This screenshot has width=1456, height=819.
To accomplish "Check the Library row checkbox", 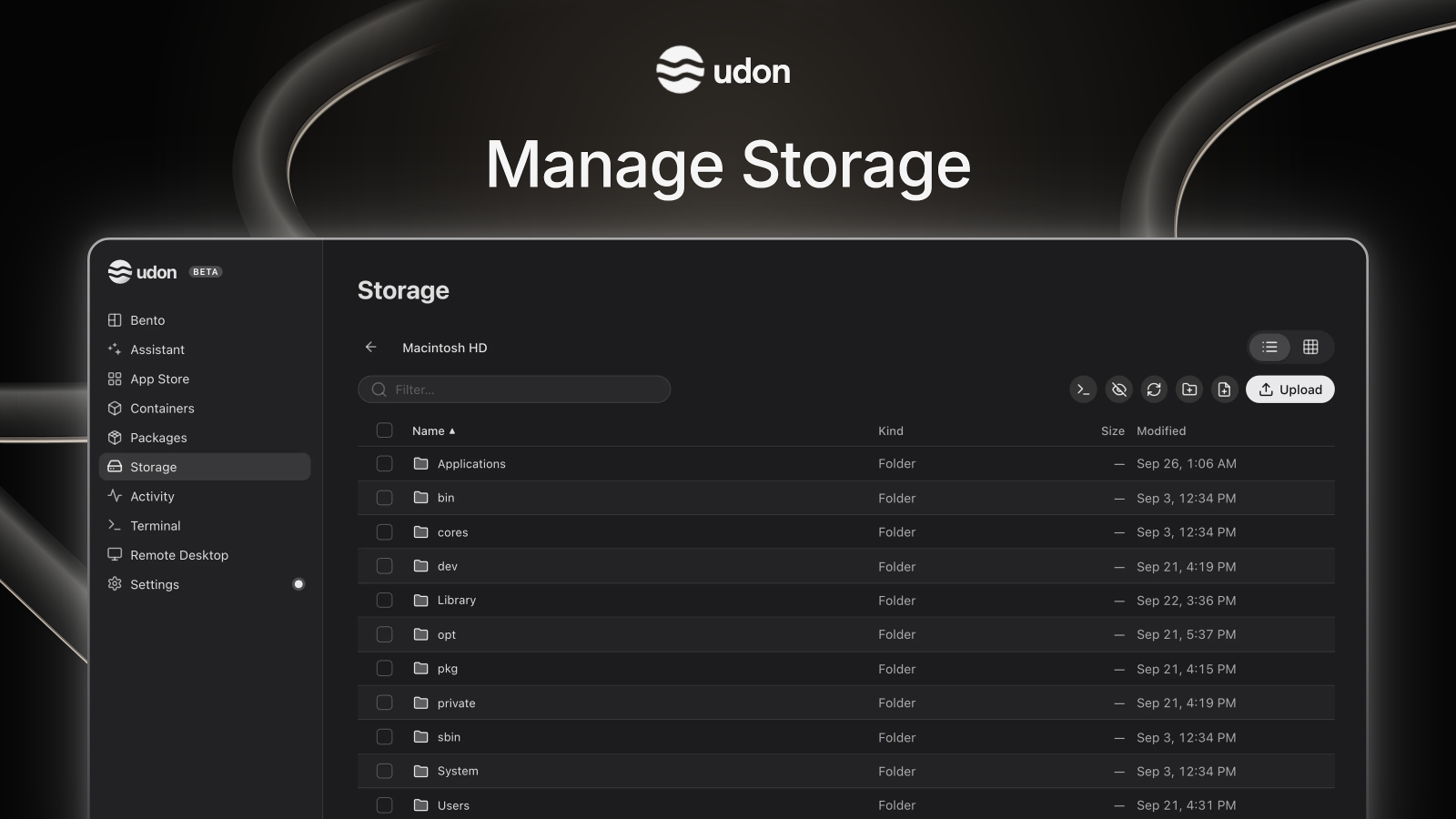I will click(x=385, y=600).
